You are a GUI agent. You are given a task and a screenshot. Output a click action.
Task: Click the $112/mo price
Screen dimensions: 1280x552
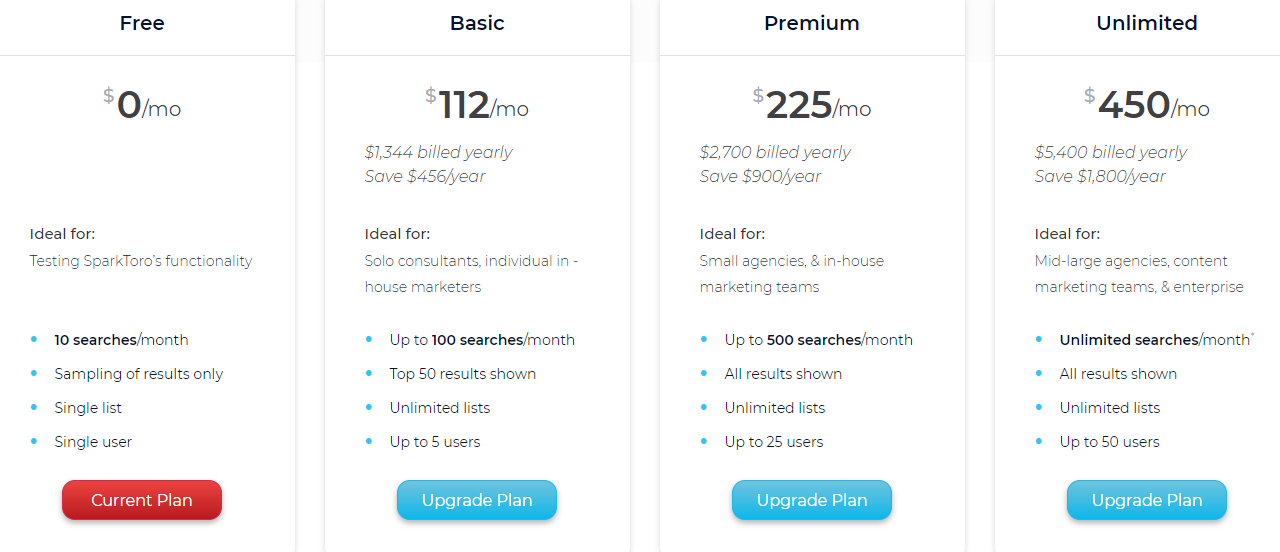(477, 104)
